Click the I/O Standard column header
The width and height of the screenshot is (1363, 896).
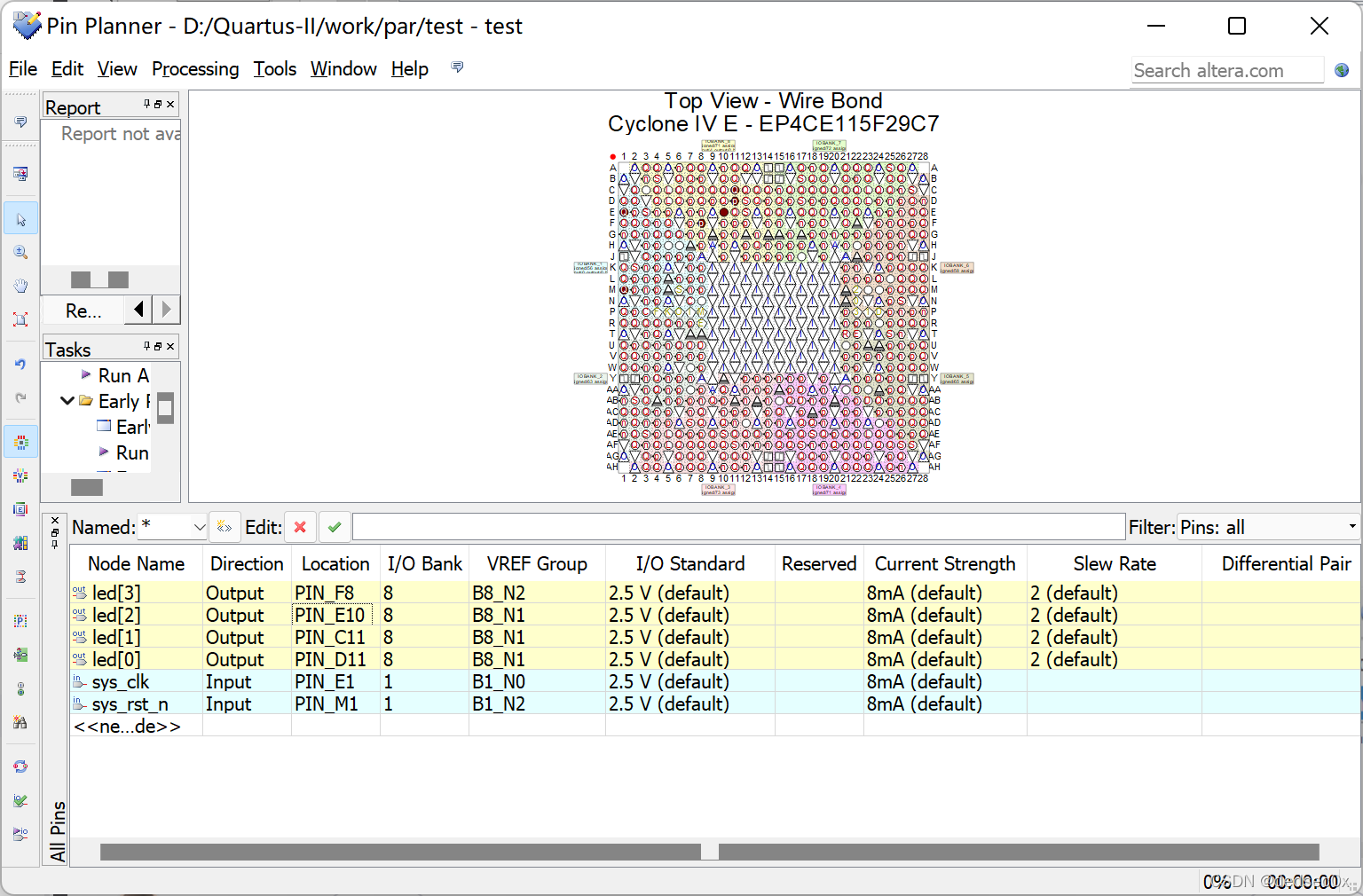(690, 564)
